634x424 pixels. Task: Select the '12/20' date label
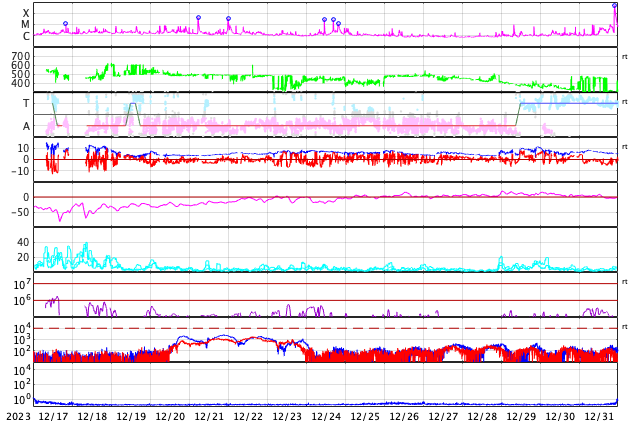tap(170, 417)
